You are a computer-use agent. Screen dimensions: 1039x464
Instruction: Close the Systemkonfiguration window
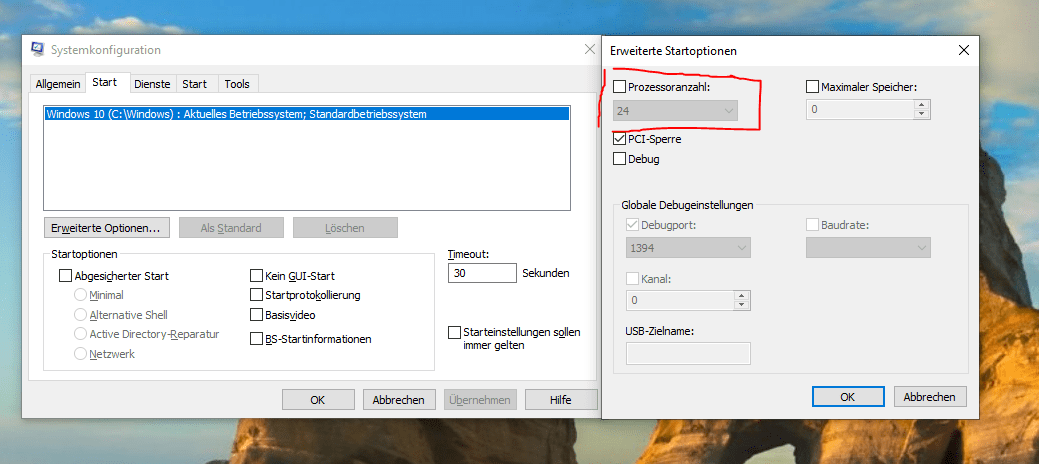pos(589,49)
